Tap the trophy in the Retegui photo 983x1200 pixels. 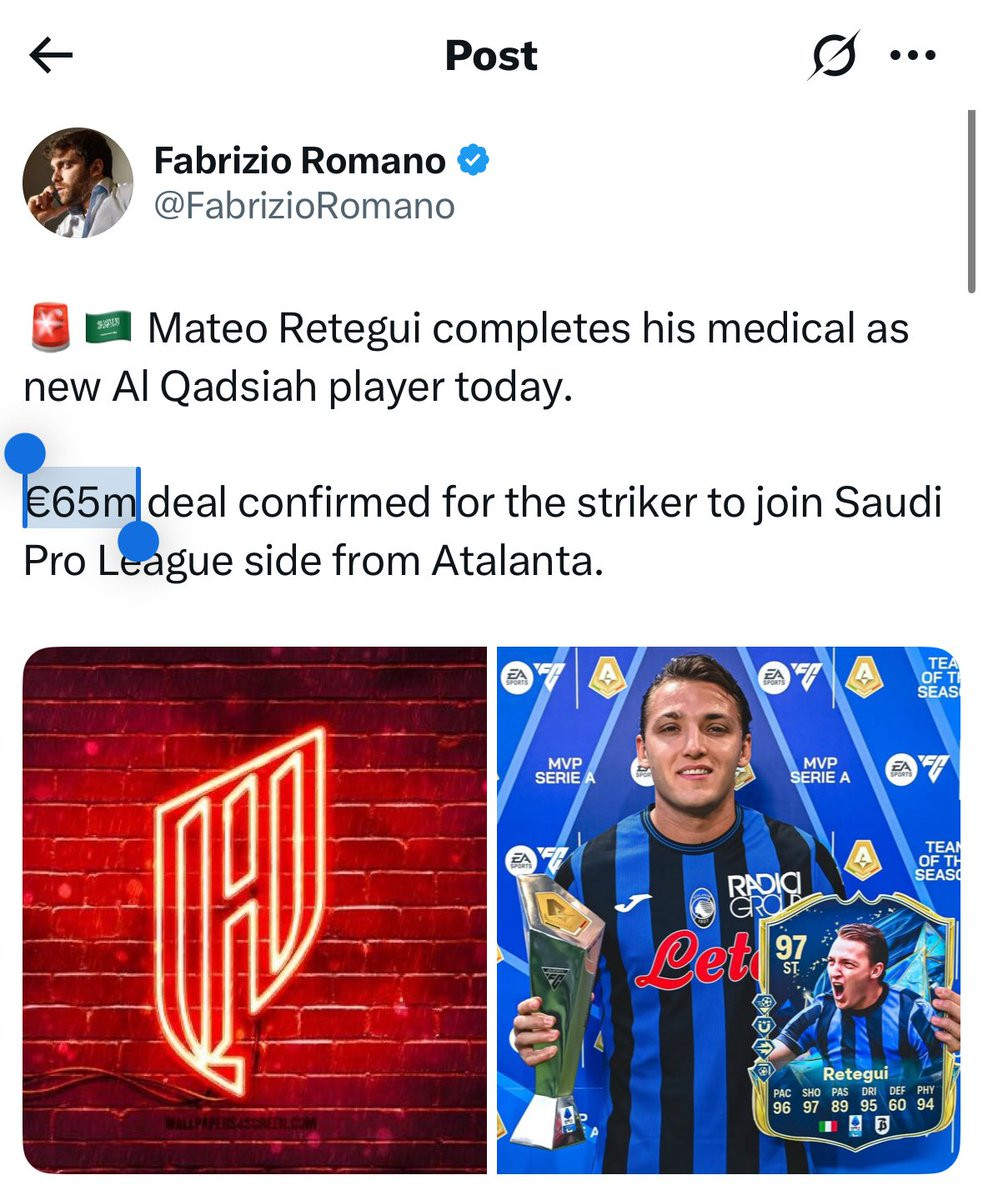pyautogui.click(x=558, y=1010)
